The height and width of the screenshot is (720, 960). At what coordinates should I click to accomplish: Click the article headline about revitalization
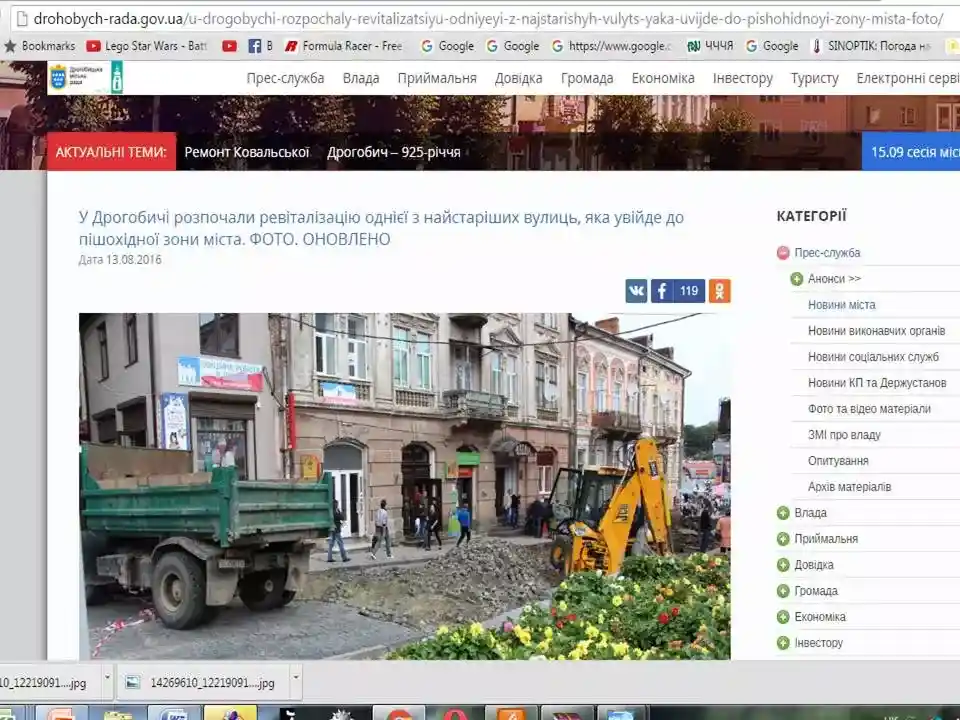tap(381, 228)
